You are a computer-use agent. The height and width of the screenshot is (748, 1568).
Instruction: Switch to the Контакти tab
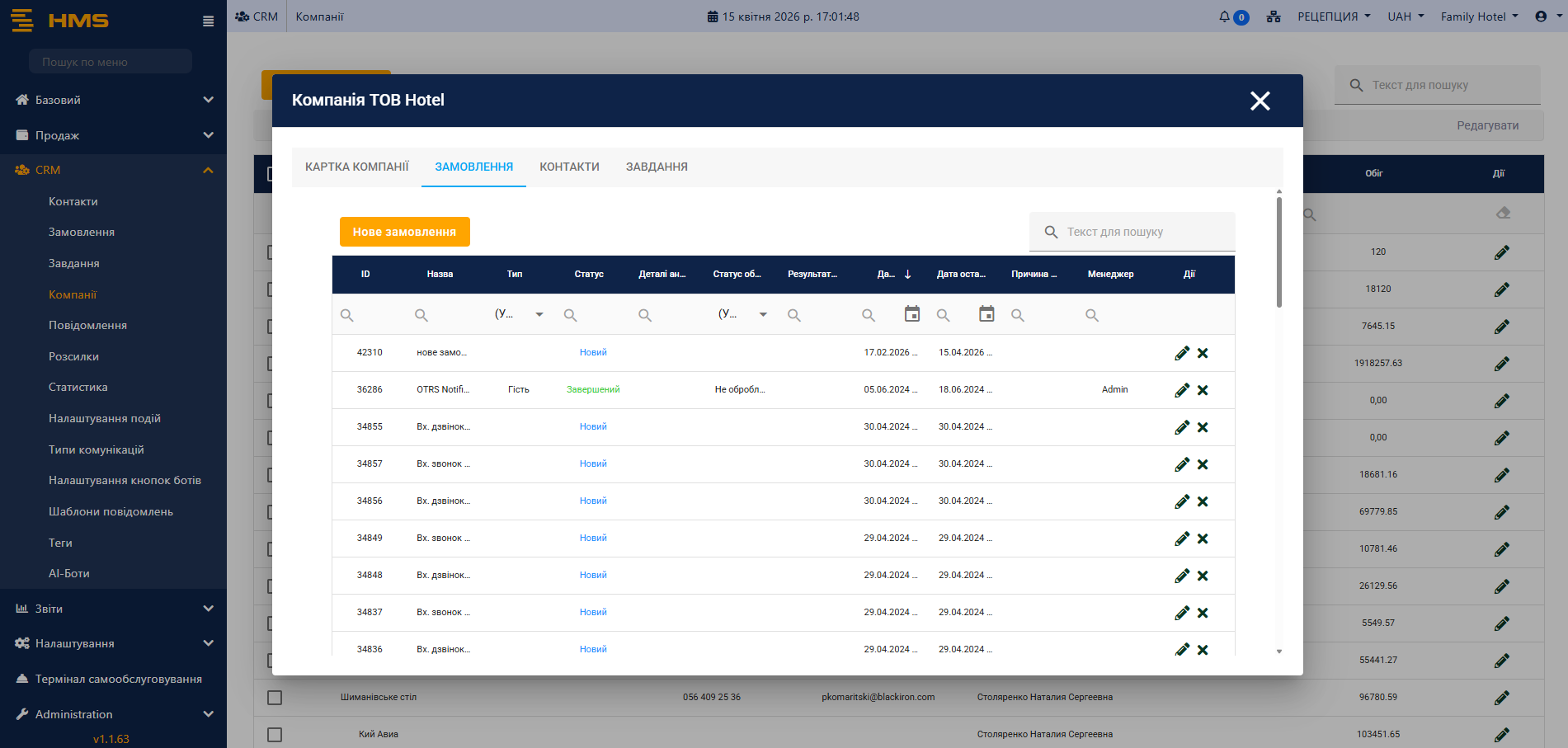pyautogui.click(x=569, y=167)
